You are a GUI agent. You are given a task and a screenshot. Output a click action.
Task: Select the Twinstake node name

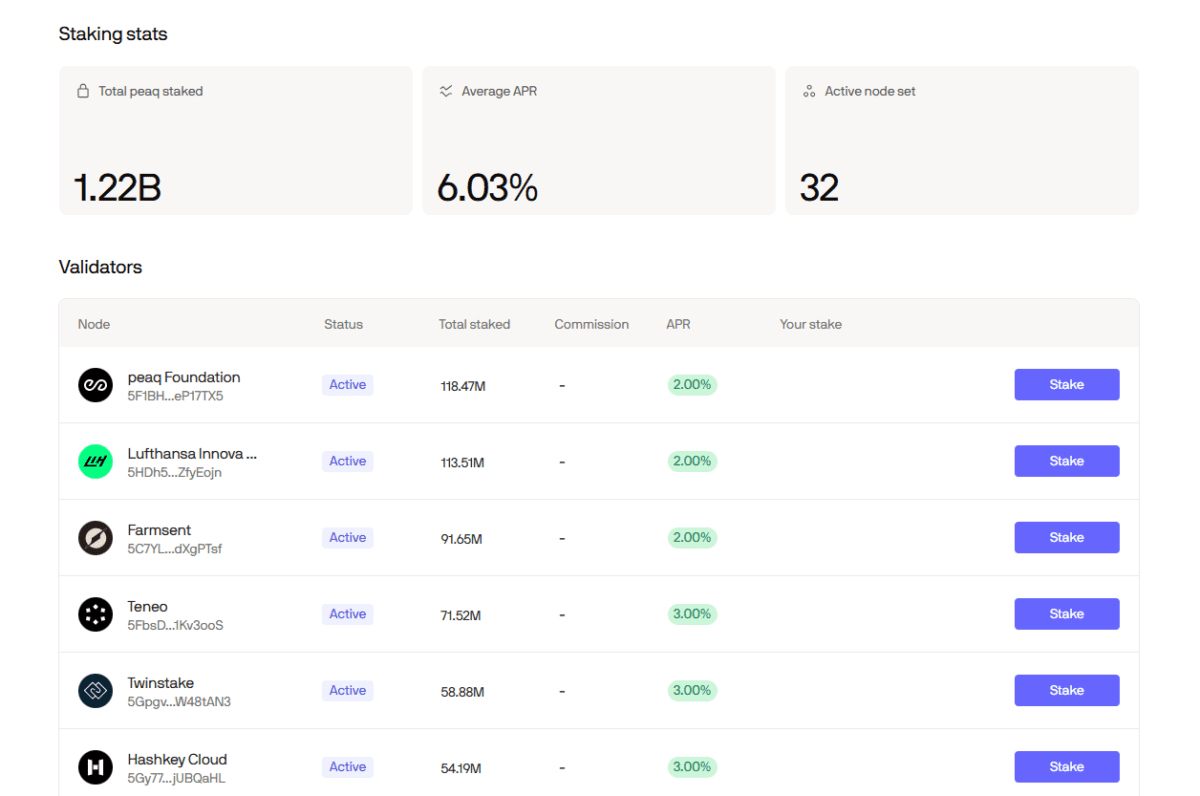(161, 683)
